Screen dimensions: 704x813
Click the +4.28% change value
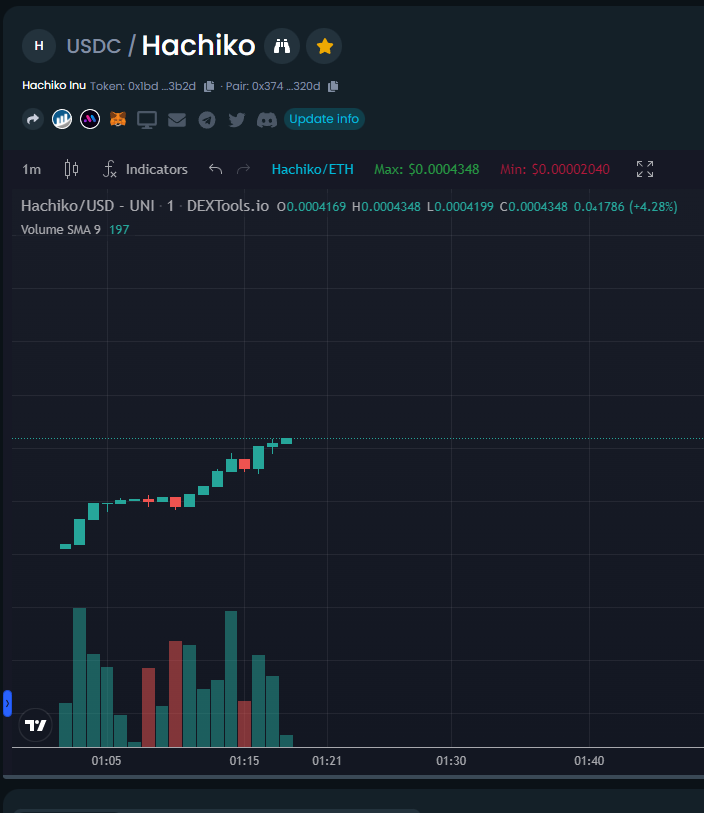pyautogui.click(x=653, y=207)
